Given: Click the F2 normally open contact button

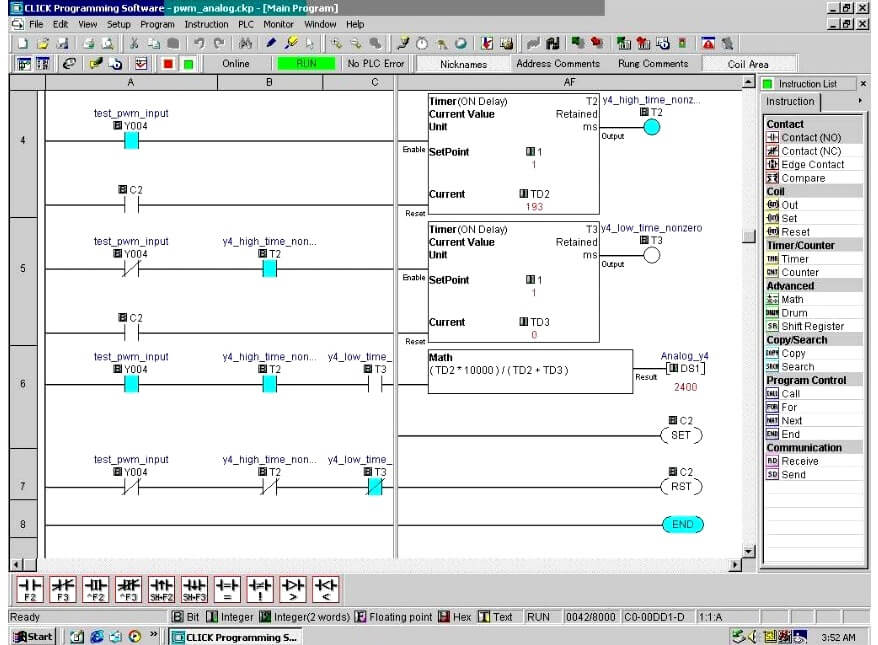Looking at the screenshot, I should point(30,587).
